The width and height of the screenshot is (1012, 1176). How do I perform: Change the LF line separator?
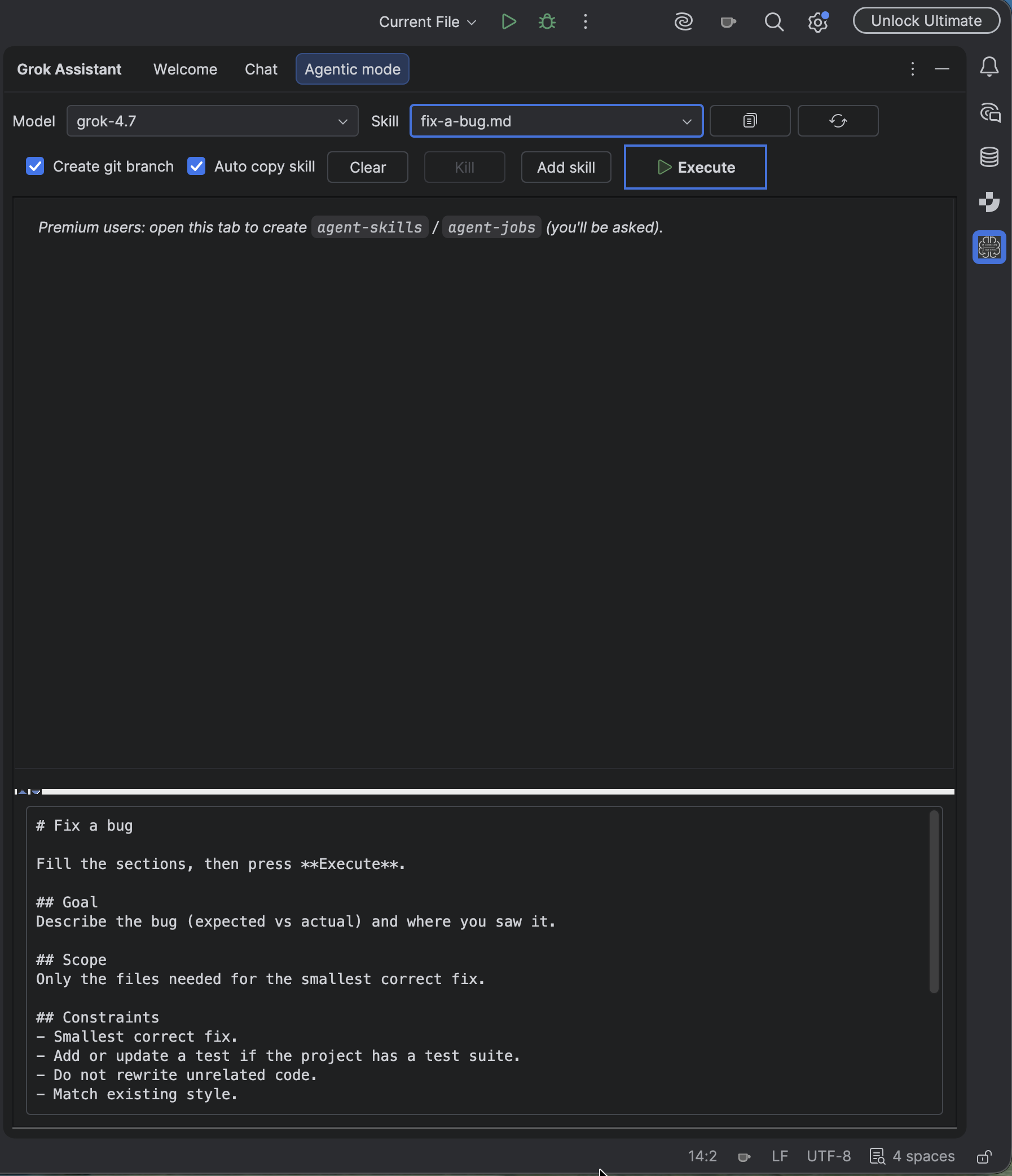(780, 1156)
